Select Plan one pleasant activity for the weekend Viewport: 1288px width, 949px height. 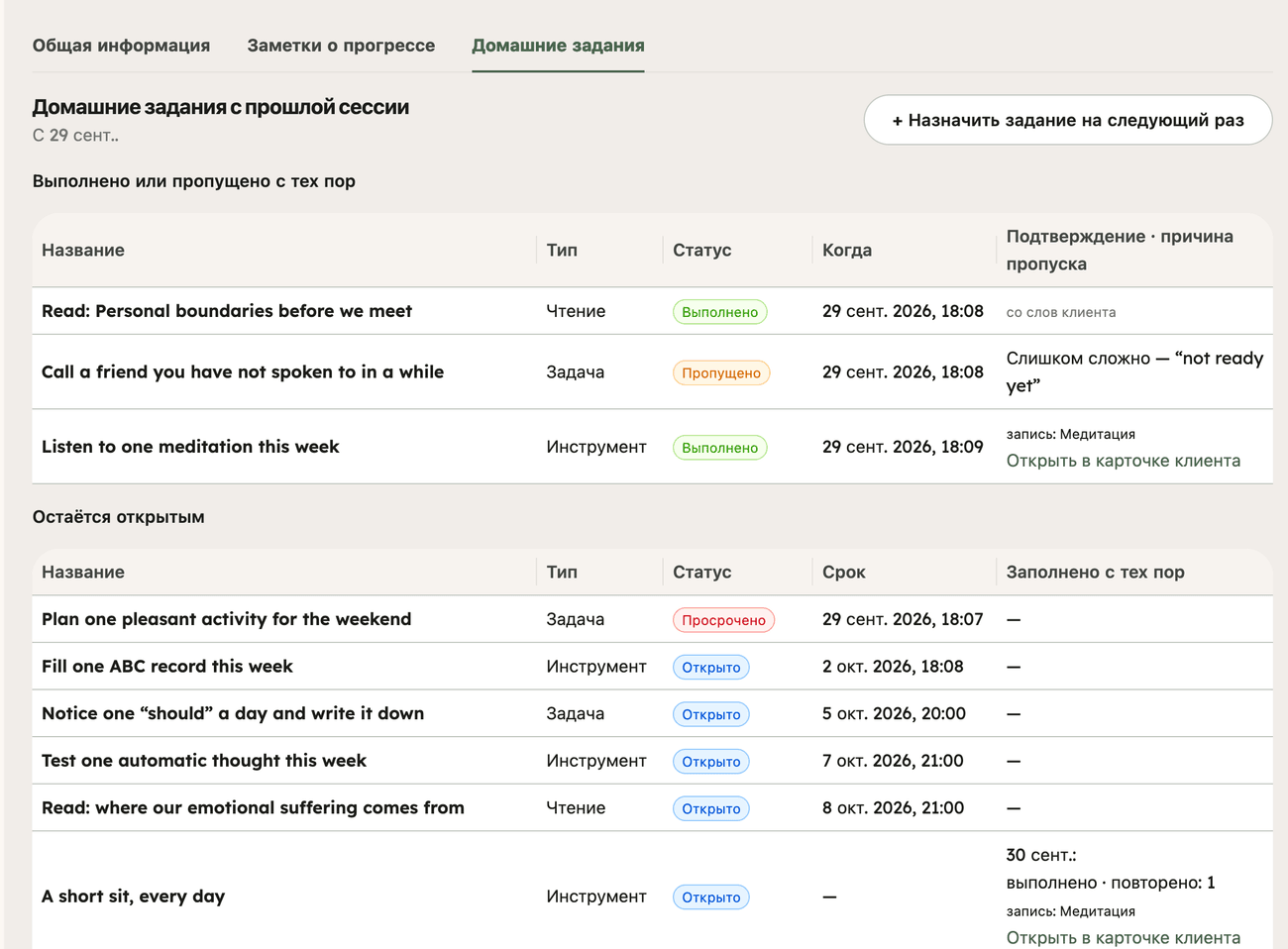pyautogui.click(x=226, y=619)
